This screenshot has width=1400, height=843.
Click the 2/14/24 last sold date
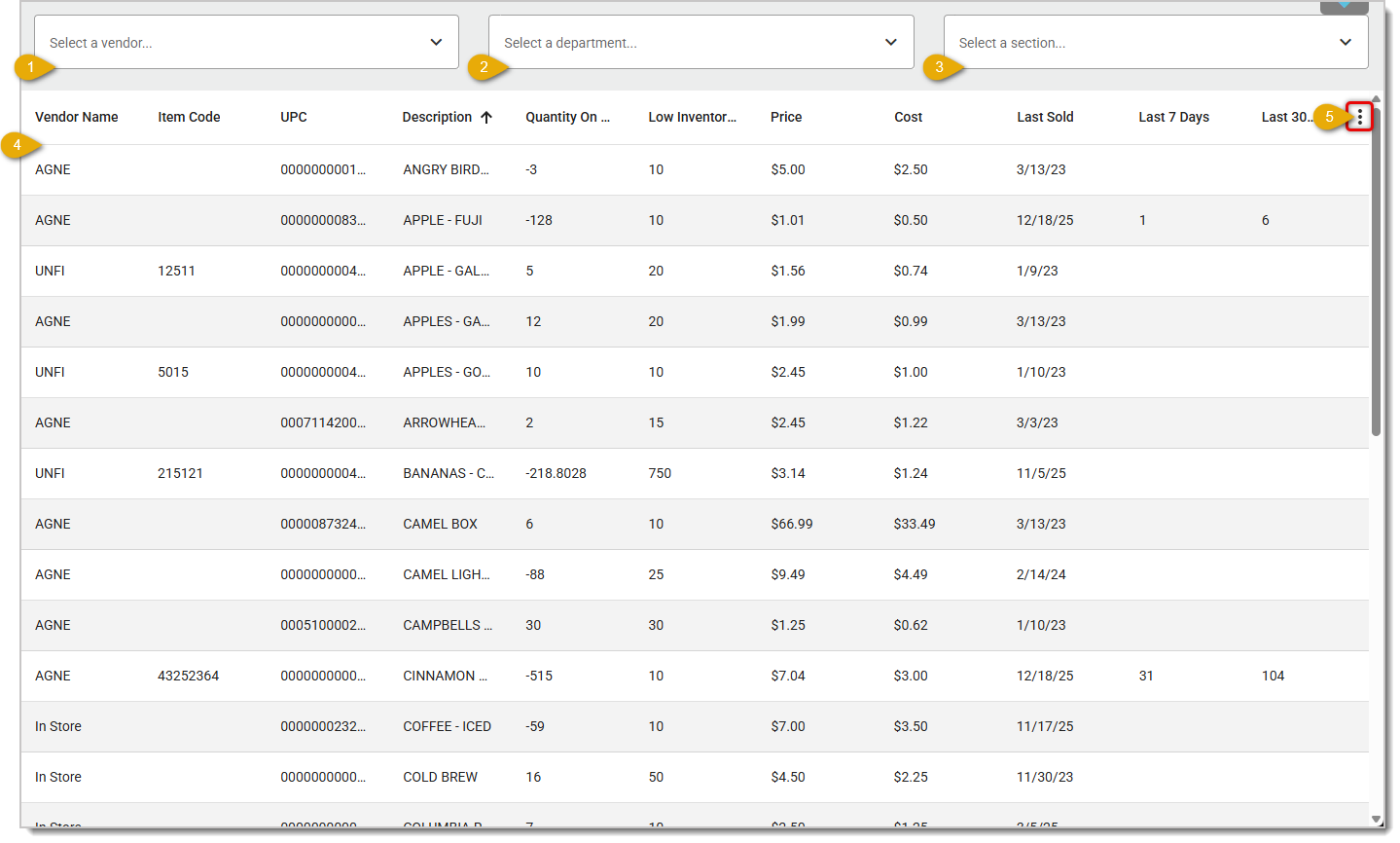pyautogui.click(x=1041, y=574)
